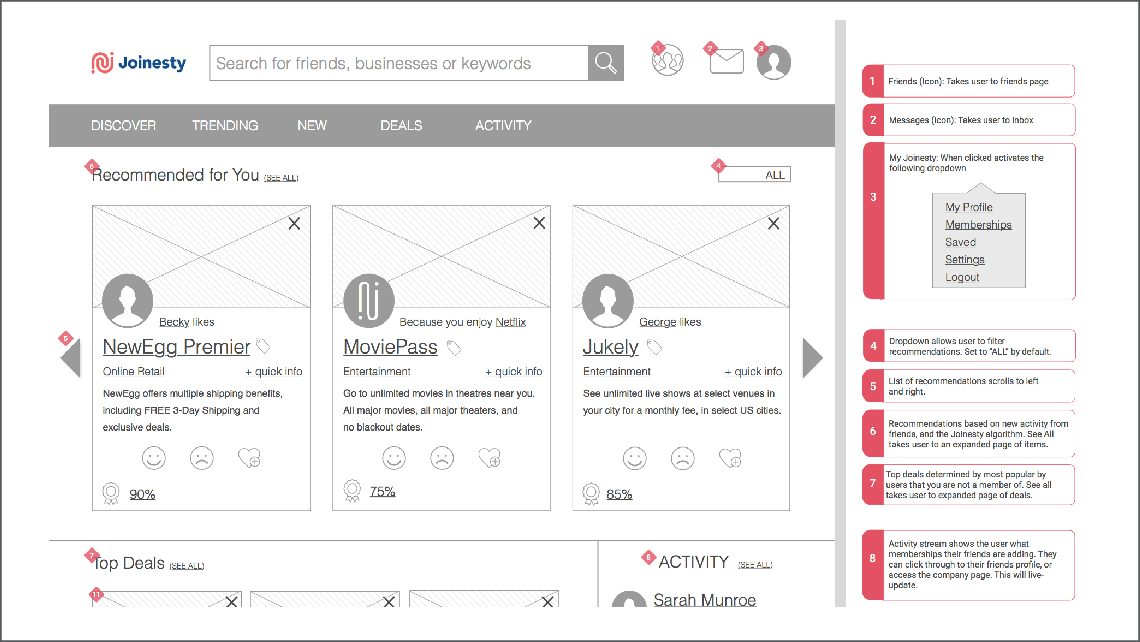The width and height of the screenshot is (1140, 642).
Task: View the DEALS tab
Action: [x=401, y=125]
